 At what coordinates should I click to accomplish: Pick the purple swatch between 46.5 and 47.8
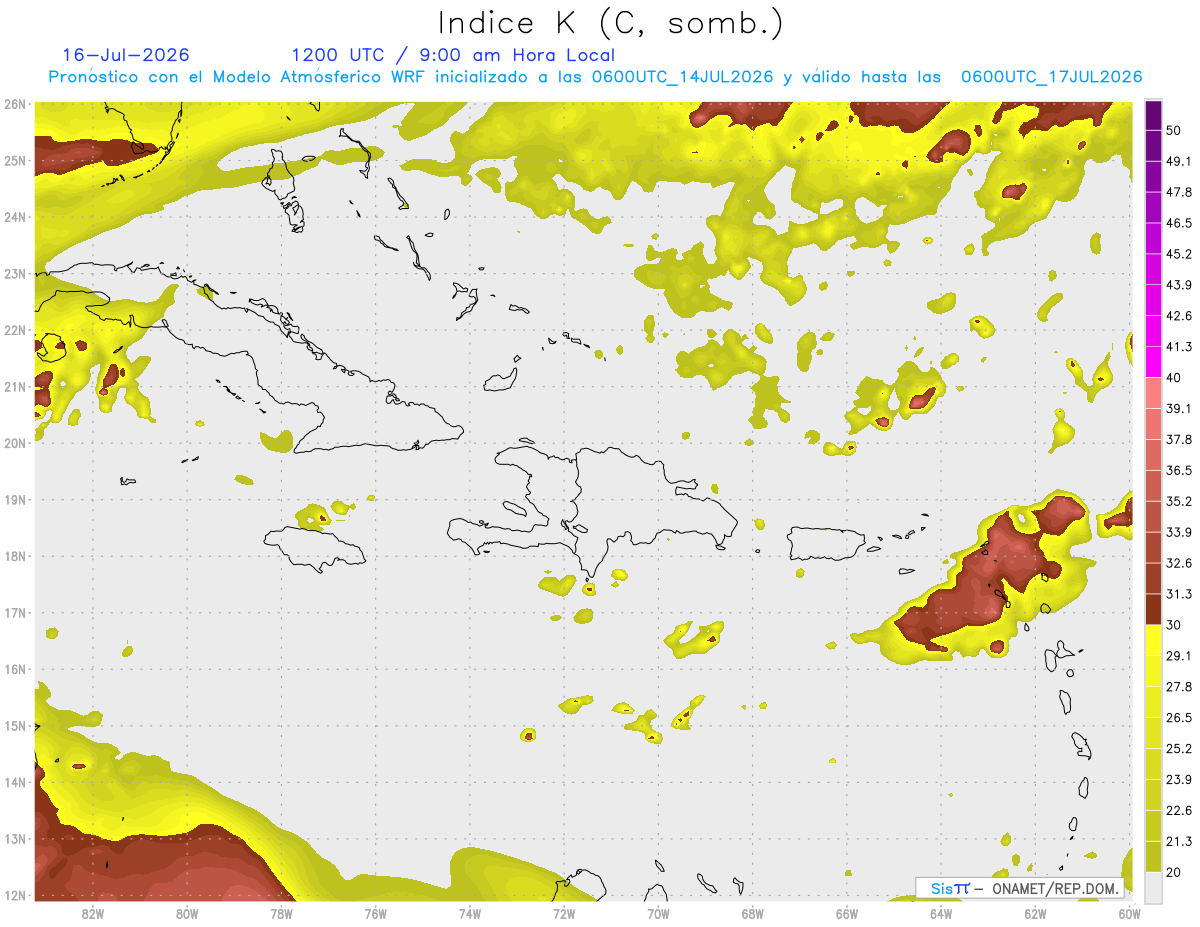pos(1153,207)
